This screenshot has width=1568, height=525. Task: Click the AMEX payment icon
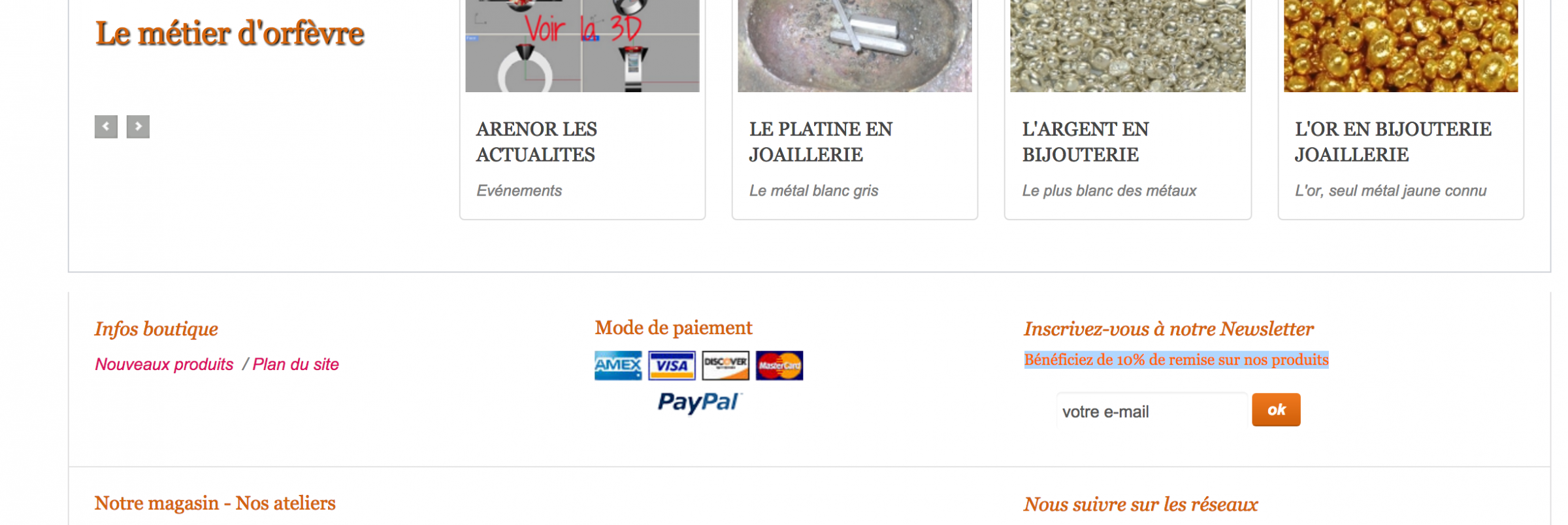[x=618, y=365]
